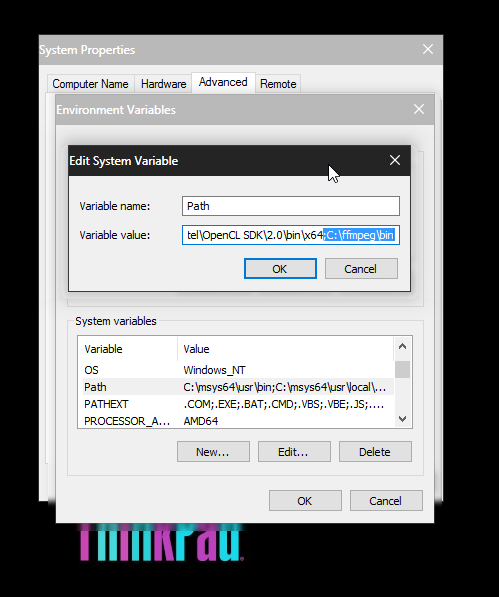Viewport: 499px width, 597px height.
Task: Close the Environment Variables window
Action: click(x=419, y=109)
